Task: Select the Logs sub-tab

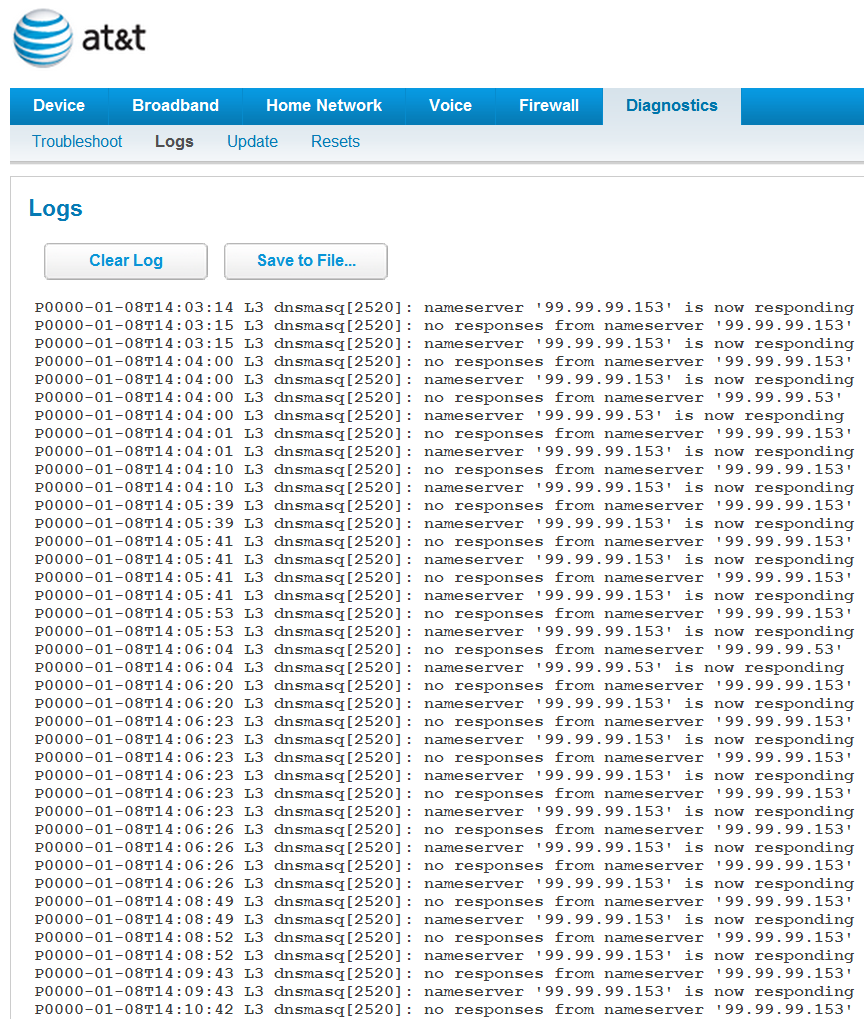Action: (174, 142)
